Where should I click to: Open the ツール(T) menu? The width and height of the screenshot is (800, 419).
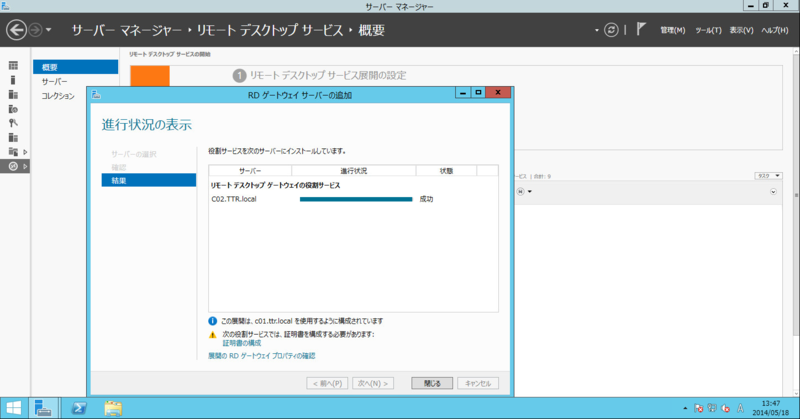(x=708, y=30)
